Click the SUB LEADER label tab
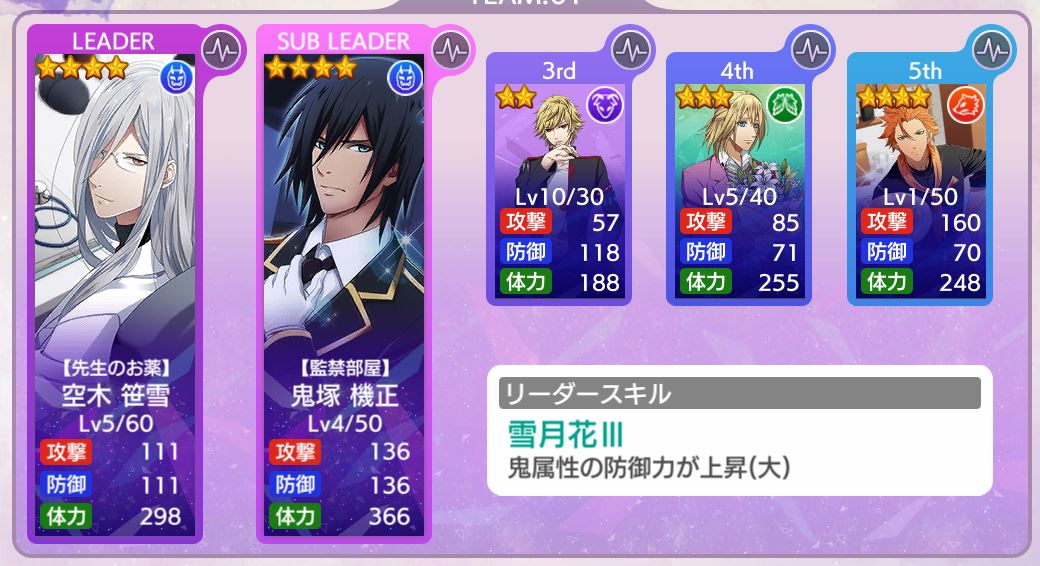 click(344, 41)
